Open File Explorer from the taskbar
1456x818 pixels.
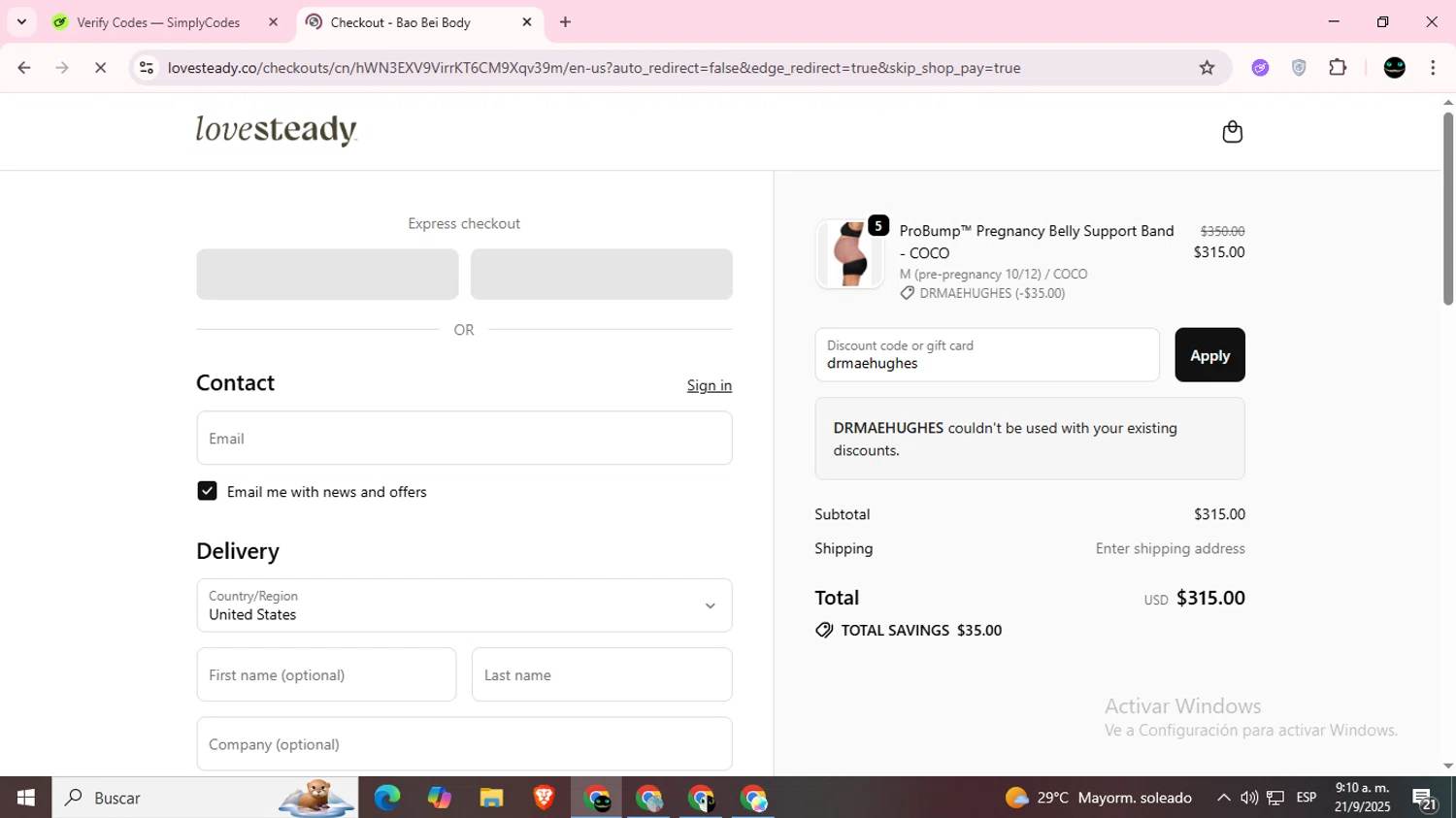pyautogui.click(x=491, y=798)
